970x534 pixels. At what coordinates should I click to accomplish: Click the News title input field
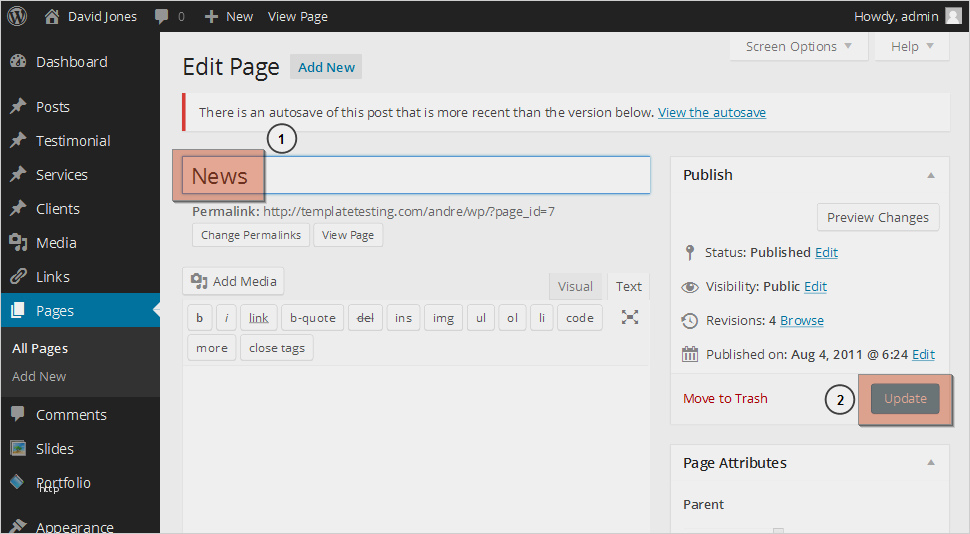[x=450, y=175]
